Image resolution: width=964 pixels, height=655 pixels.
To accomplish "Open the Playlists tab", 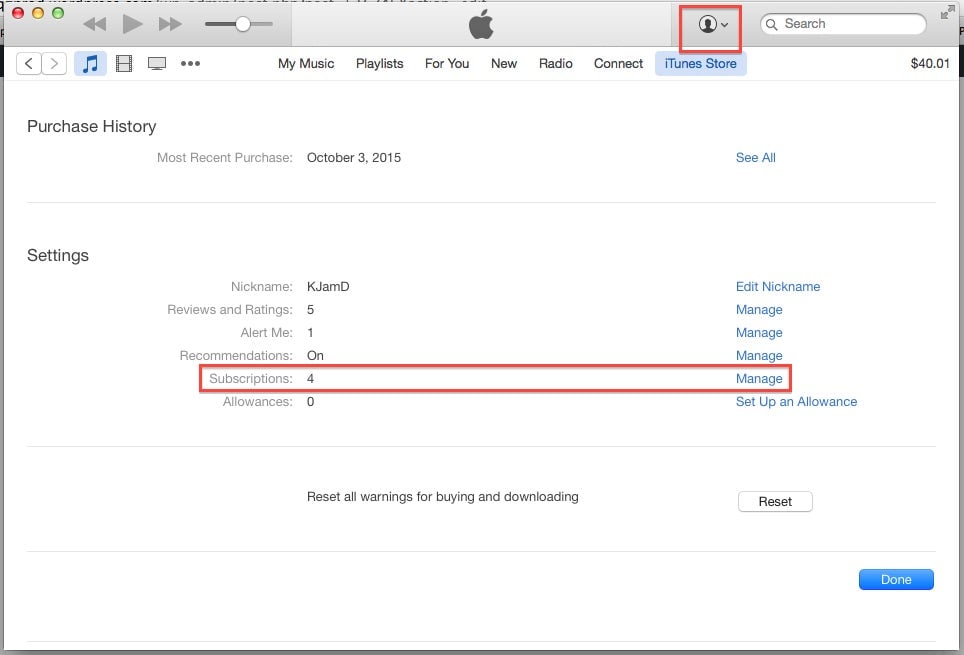I will [379, 63].
